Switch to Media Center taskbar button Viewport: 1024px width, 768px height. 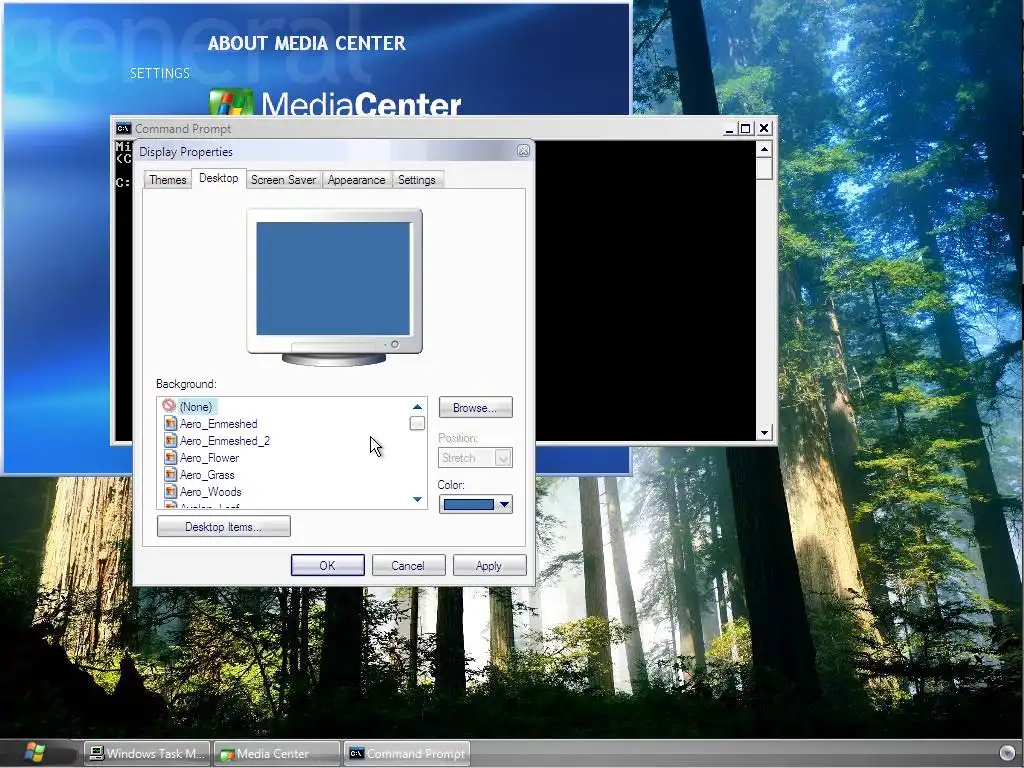[x=278, y=754]
